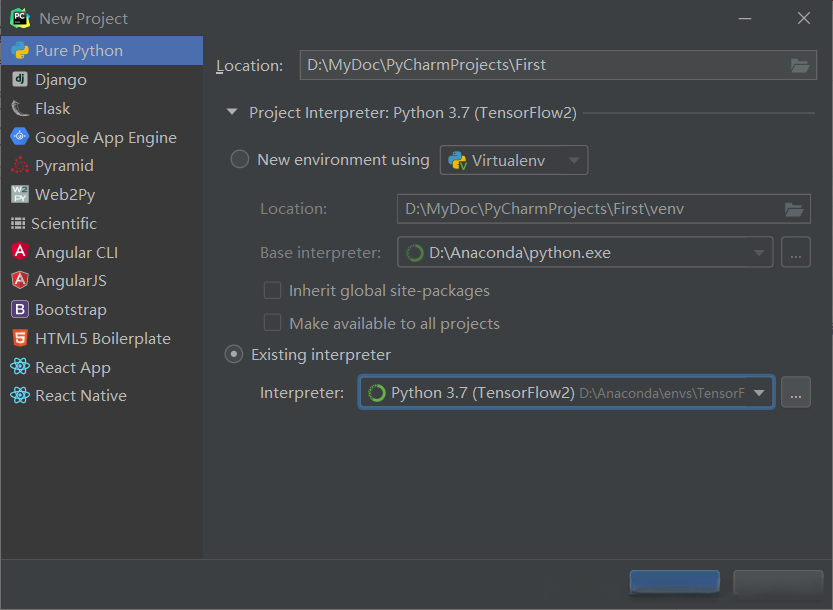Select React Native project type

(x=80, y=396)
